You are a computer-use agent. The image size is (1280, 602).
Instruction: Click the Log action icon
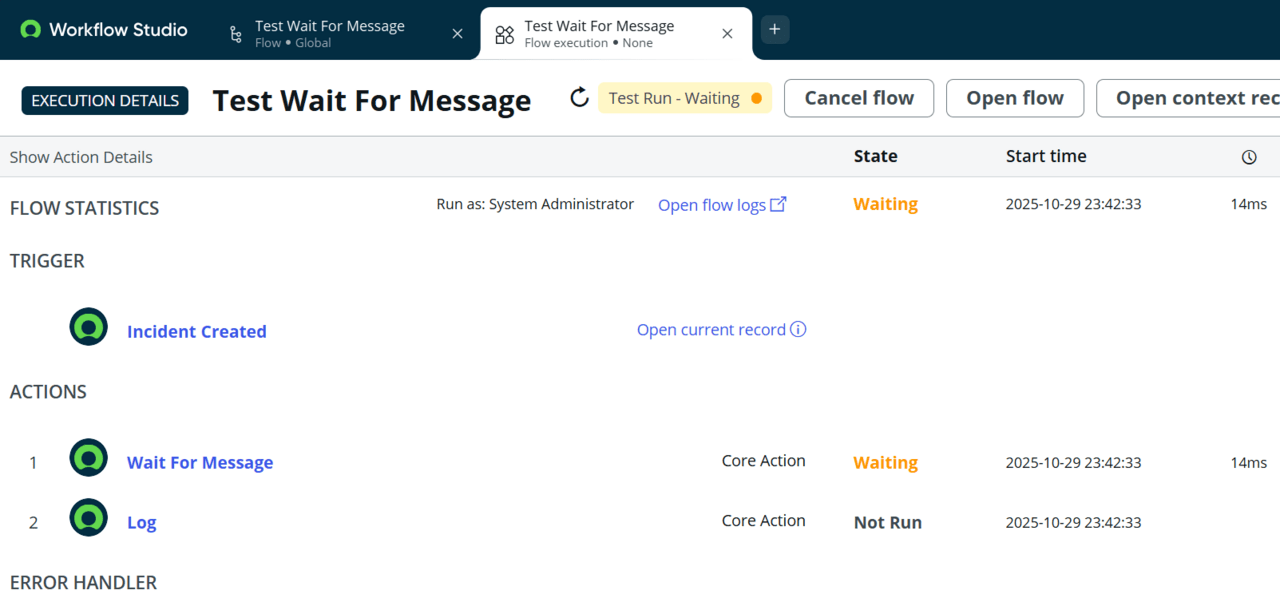point(88,518)
